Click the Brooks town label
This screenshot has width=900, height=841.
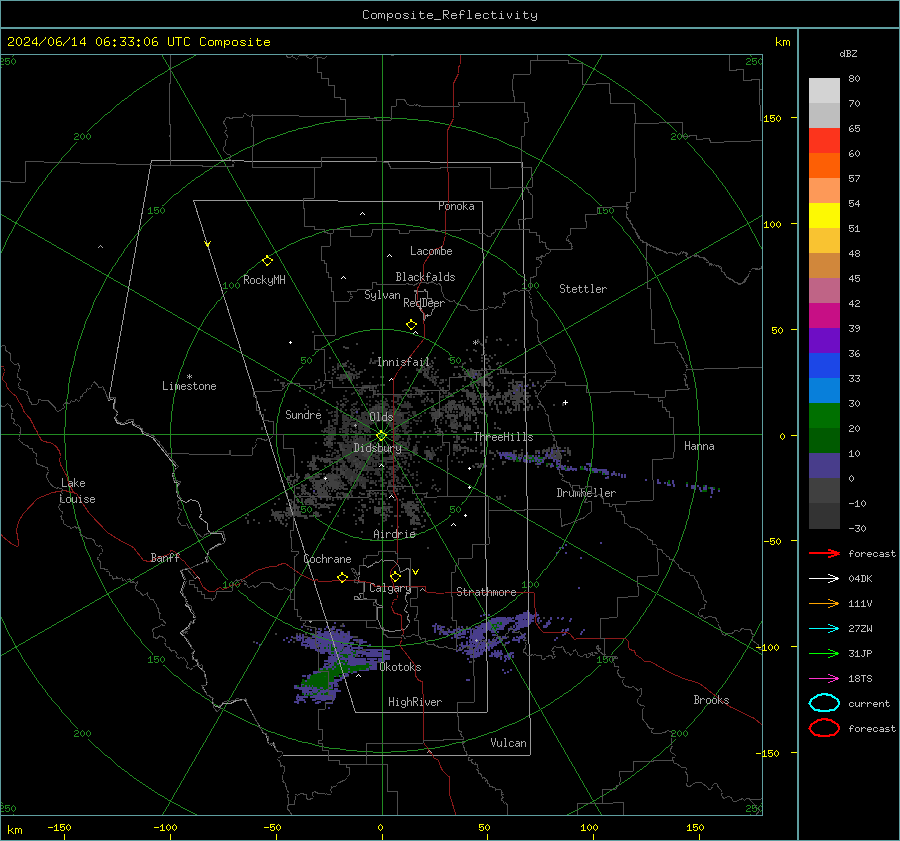(711, 700)
